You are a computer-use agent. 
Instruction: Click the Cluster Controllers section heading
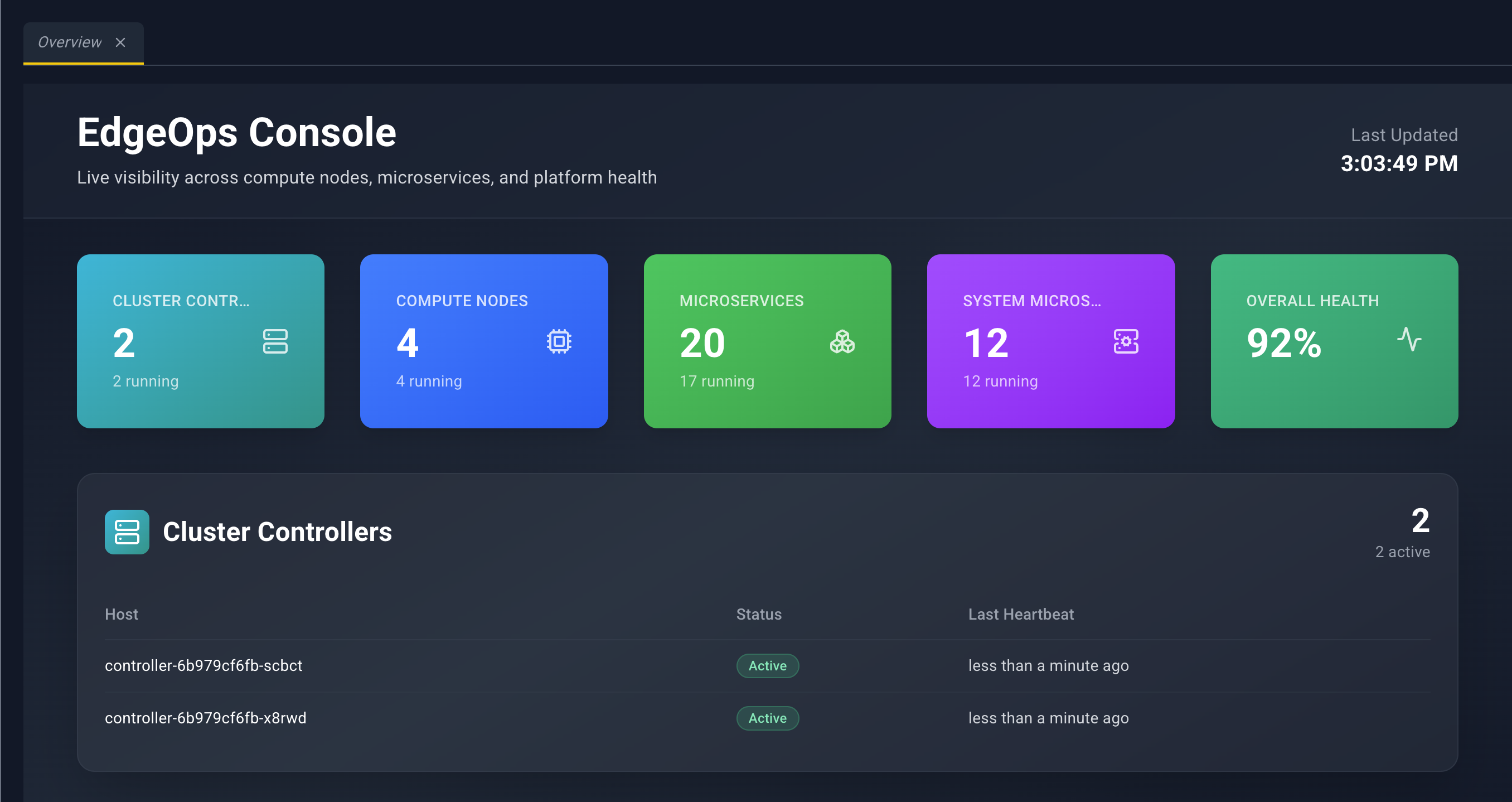pyautogui.click(x=277, y=532)
